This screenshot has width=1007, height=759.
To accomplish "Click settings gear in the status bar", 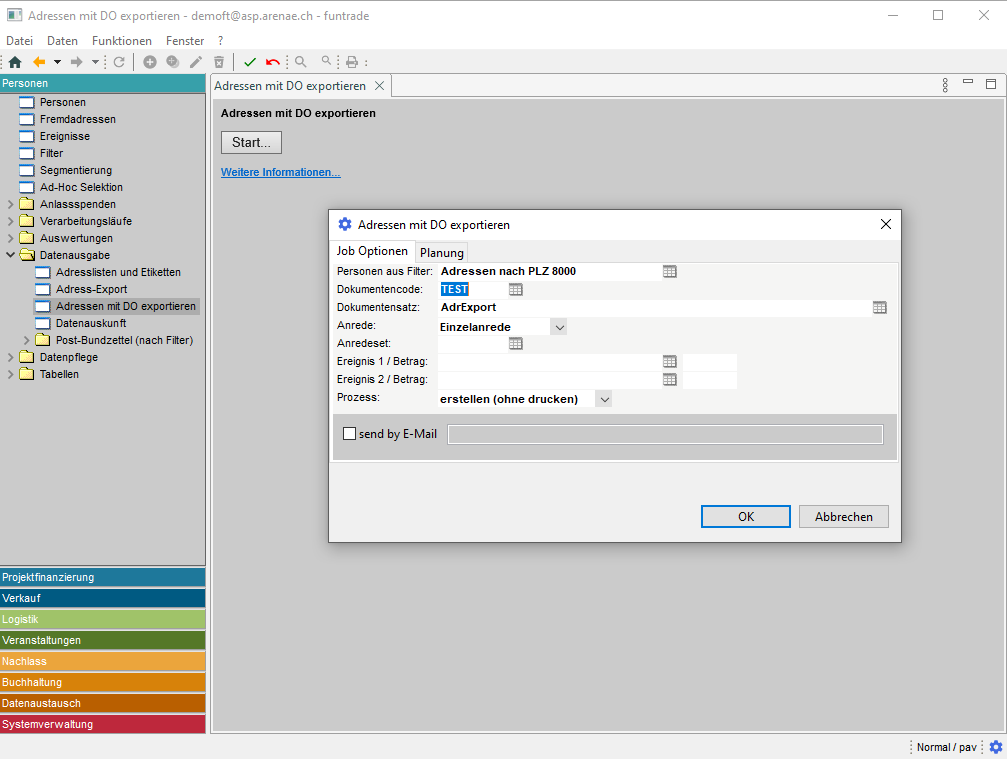I will [995, 747].
